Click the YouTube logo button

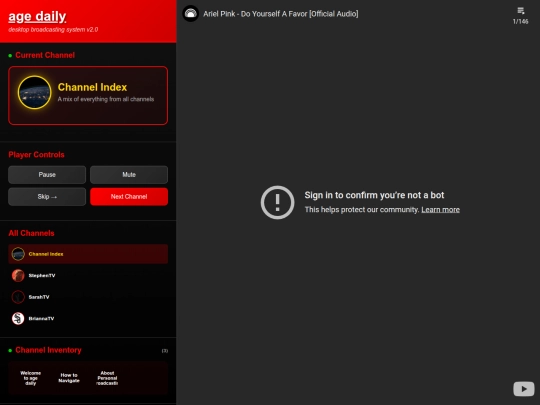pyautogui.click(x=523, y=389)
